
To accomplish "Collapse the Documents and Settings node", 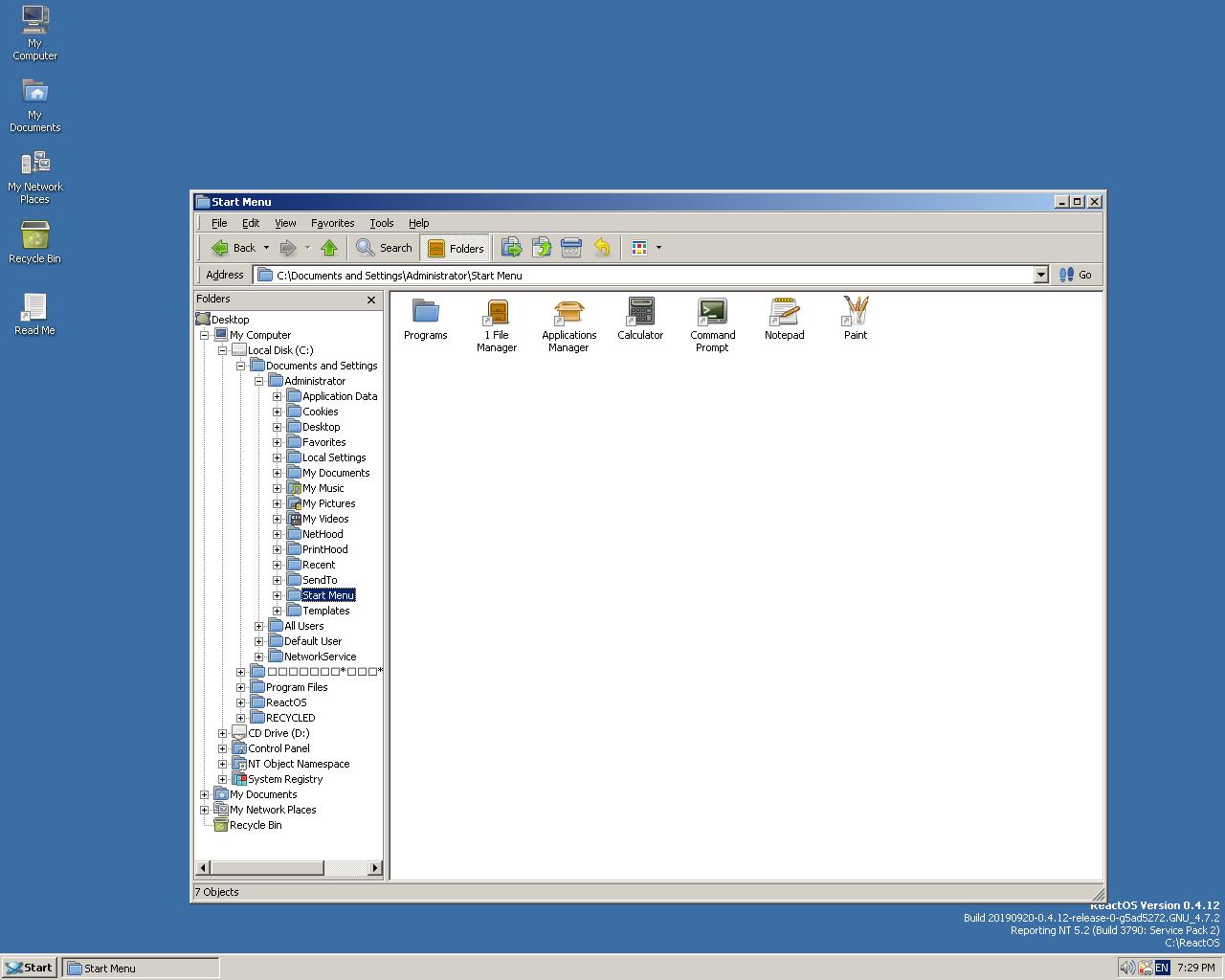I will (x=240, y=366).
